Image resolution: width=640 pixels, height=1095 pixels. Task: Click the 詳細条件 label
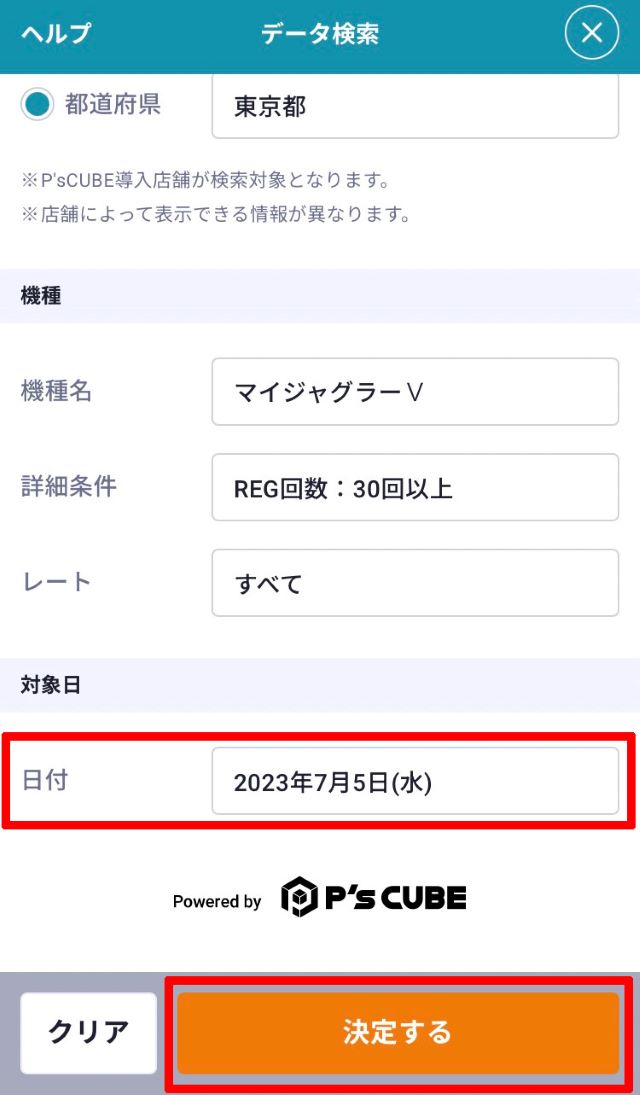[69, 486]
